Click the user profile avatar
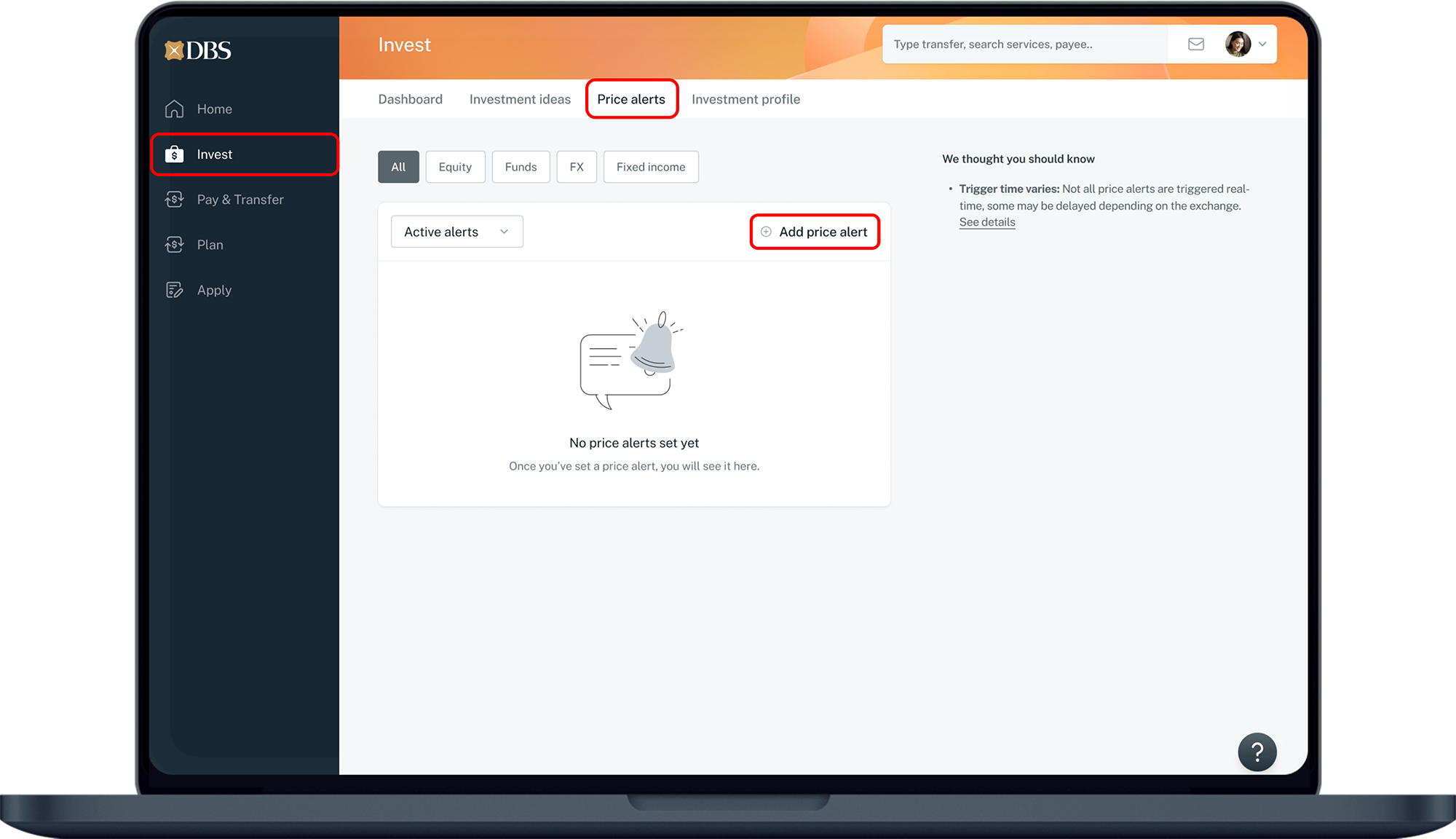 click(x=1237, y=44)
